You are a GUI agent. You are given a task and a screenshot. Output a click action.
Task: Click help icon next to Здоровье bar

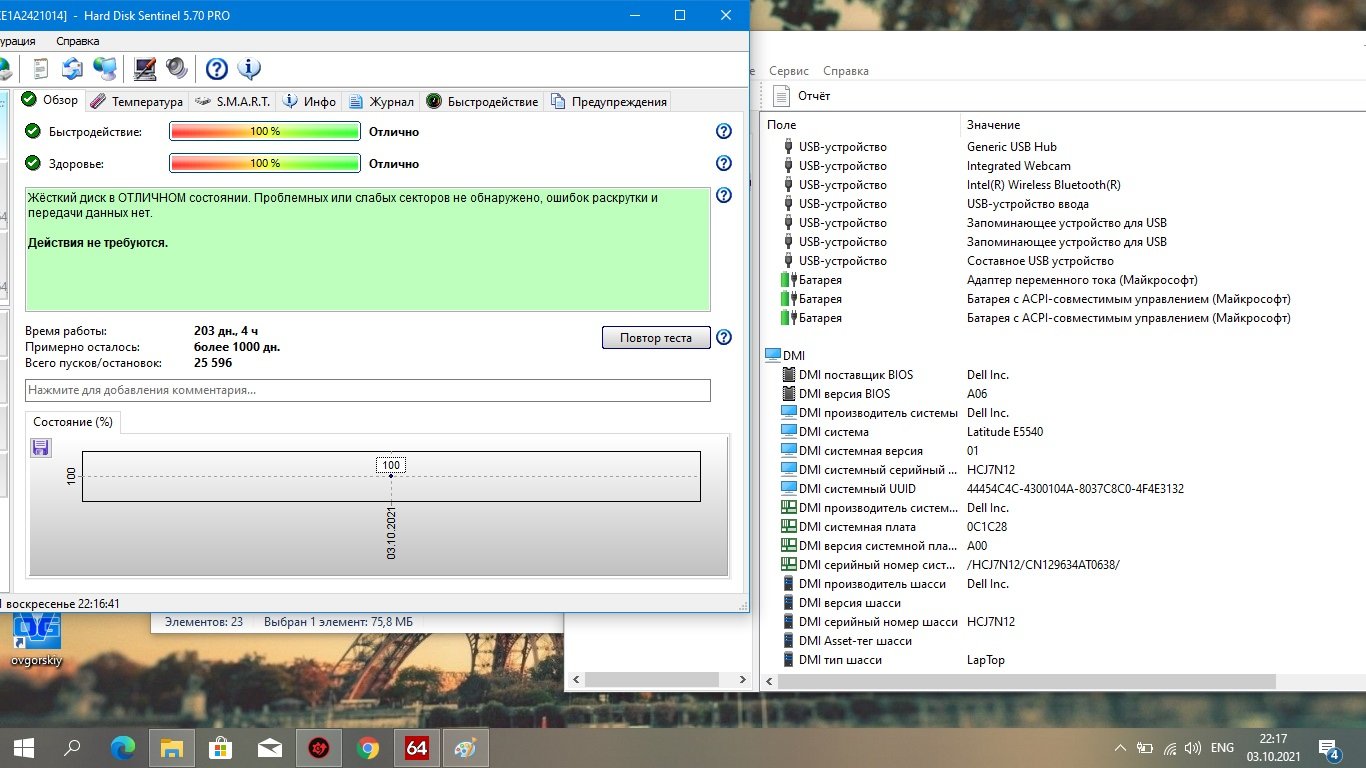click(x=724, y=163)
